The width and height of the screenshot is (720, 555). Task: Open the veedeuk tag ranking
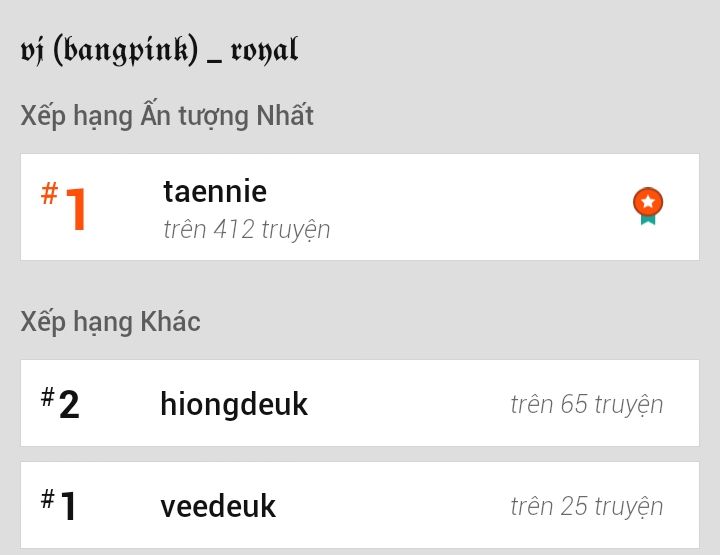218,506
